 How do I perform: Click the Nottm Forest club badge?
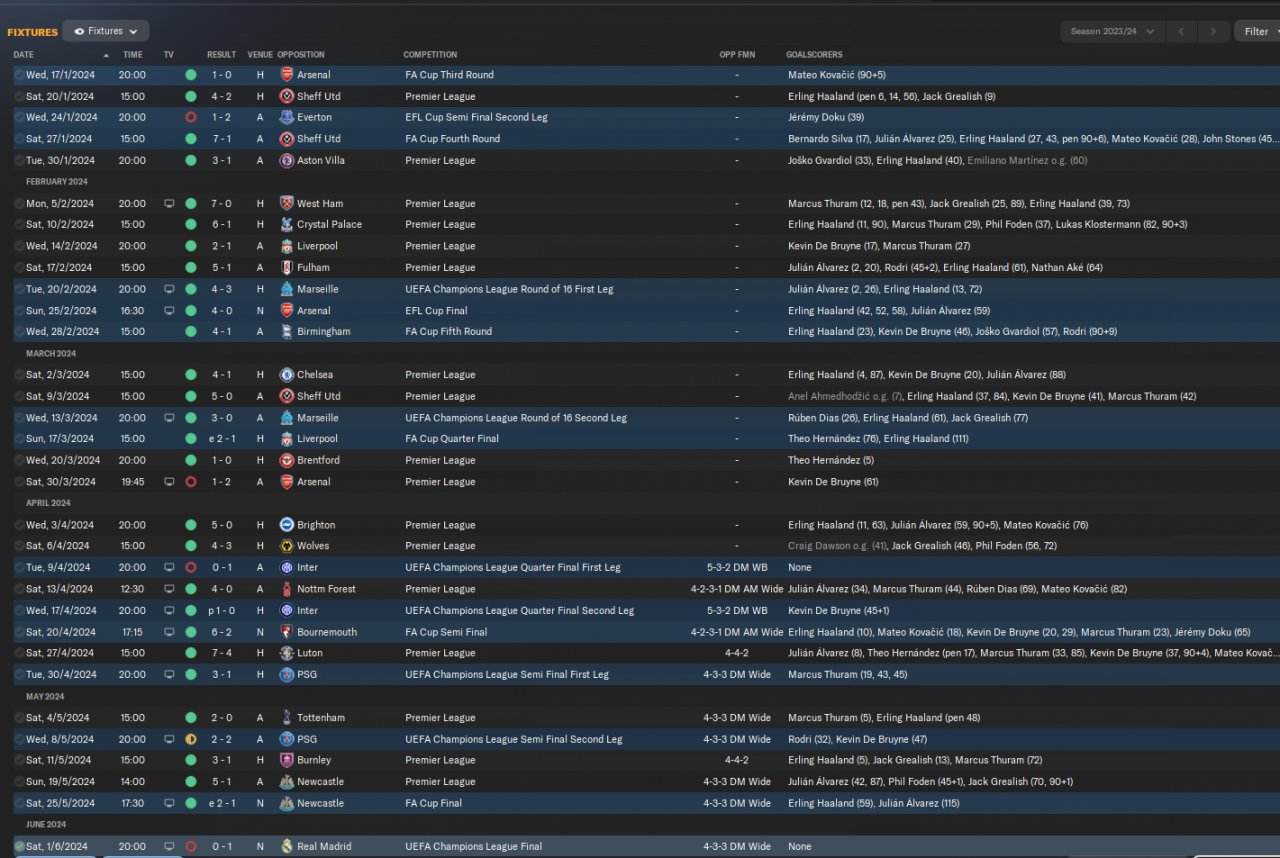coord(287,589)
